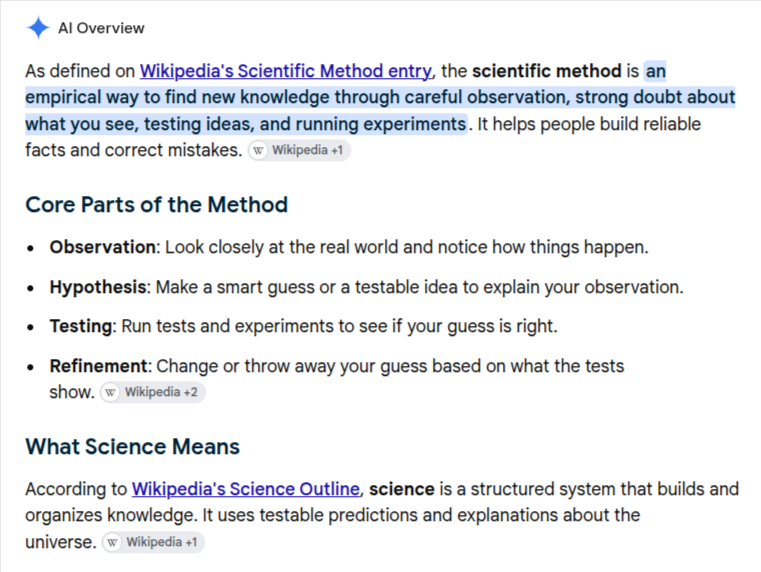Click the 'AI Overview' label text
The image size is (761, 572).
[101, 28]
